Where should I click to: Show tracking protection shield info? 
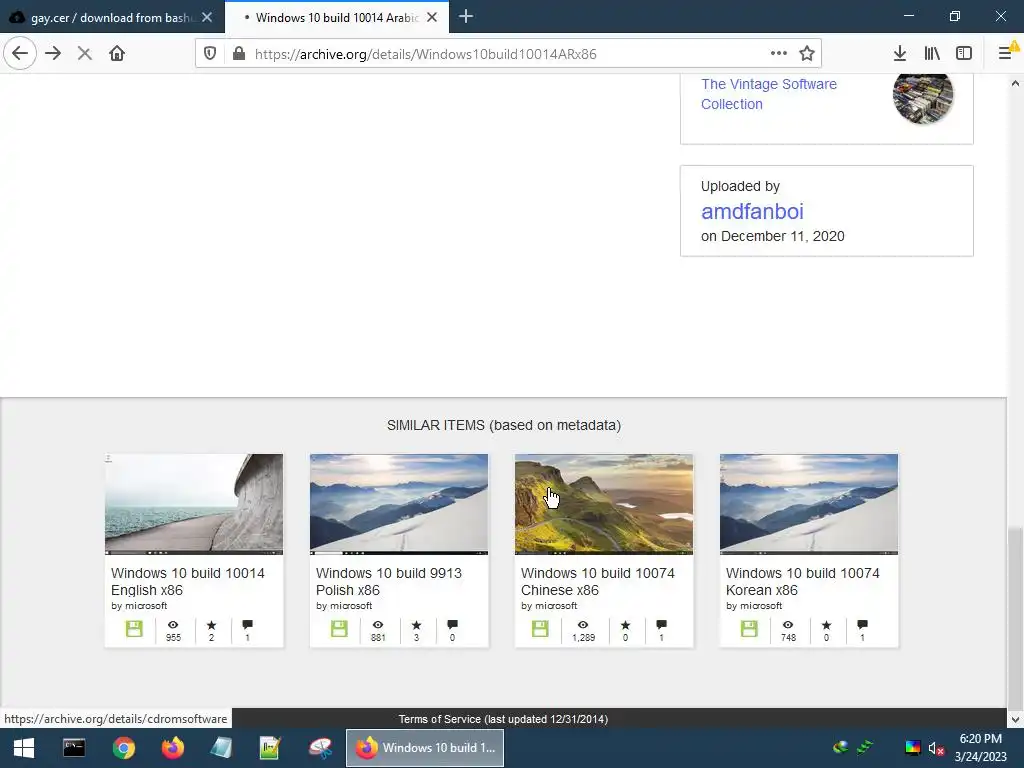click(210, 54)
